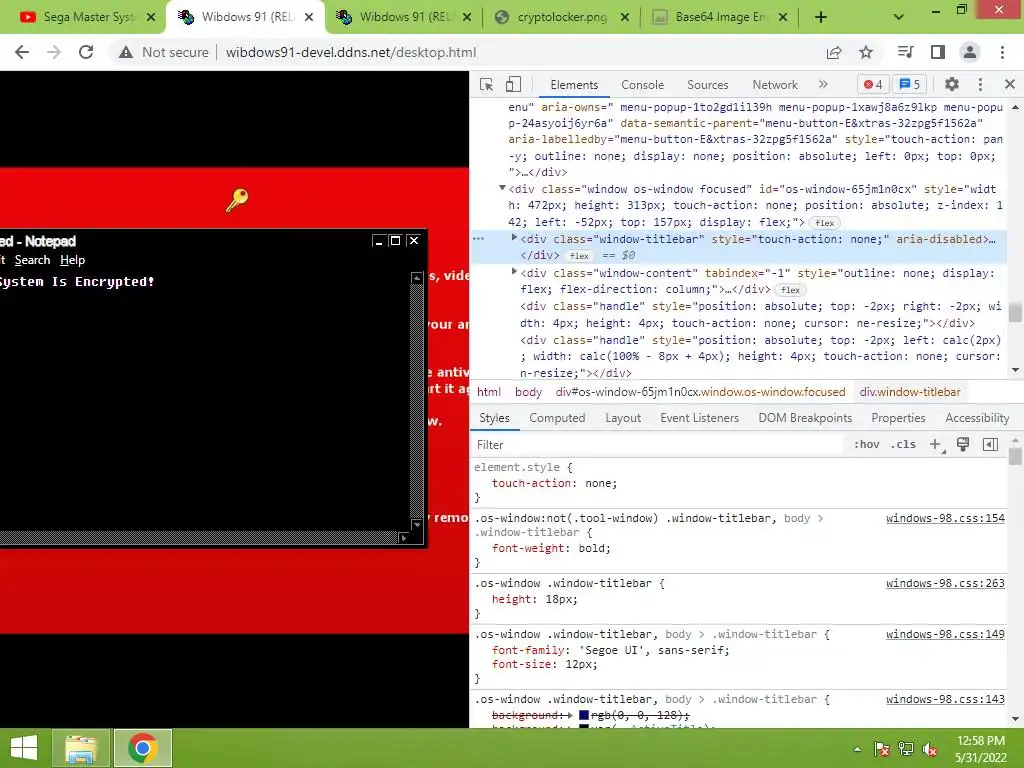
Task: Toggle the browser side panel icon
Action: (x=938, y=52)
